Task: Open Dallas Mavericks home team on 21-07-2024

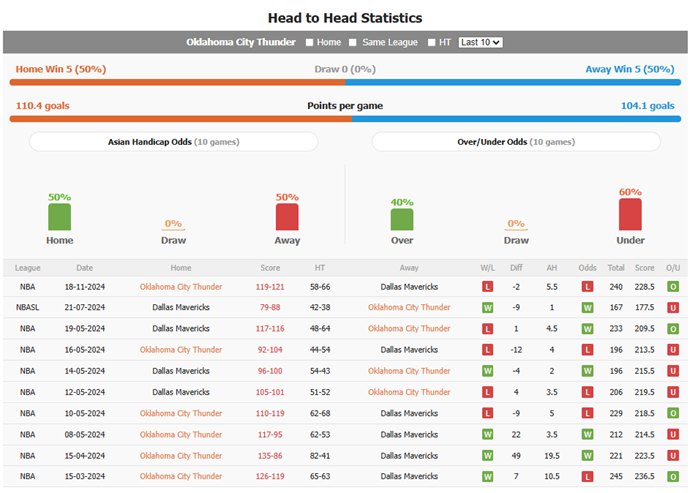Action: click(x=181, y=308)
